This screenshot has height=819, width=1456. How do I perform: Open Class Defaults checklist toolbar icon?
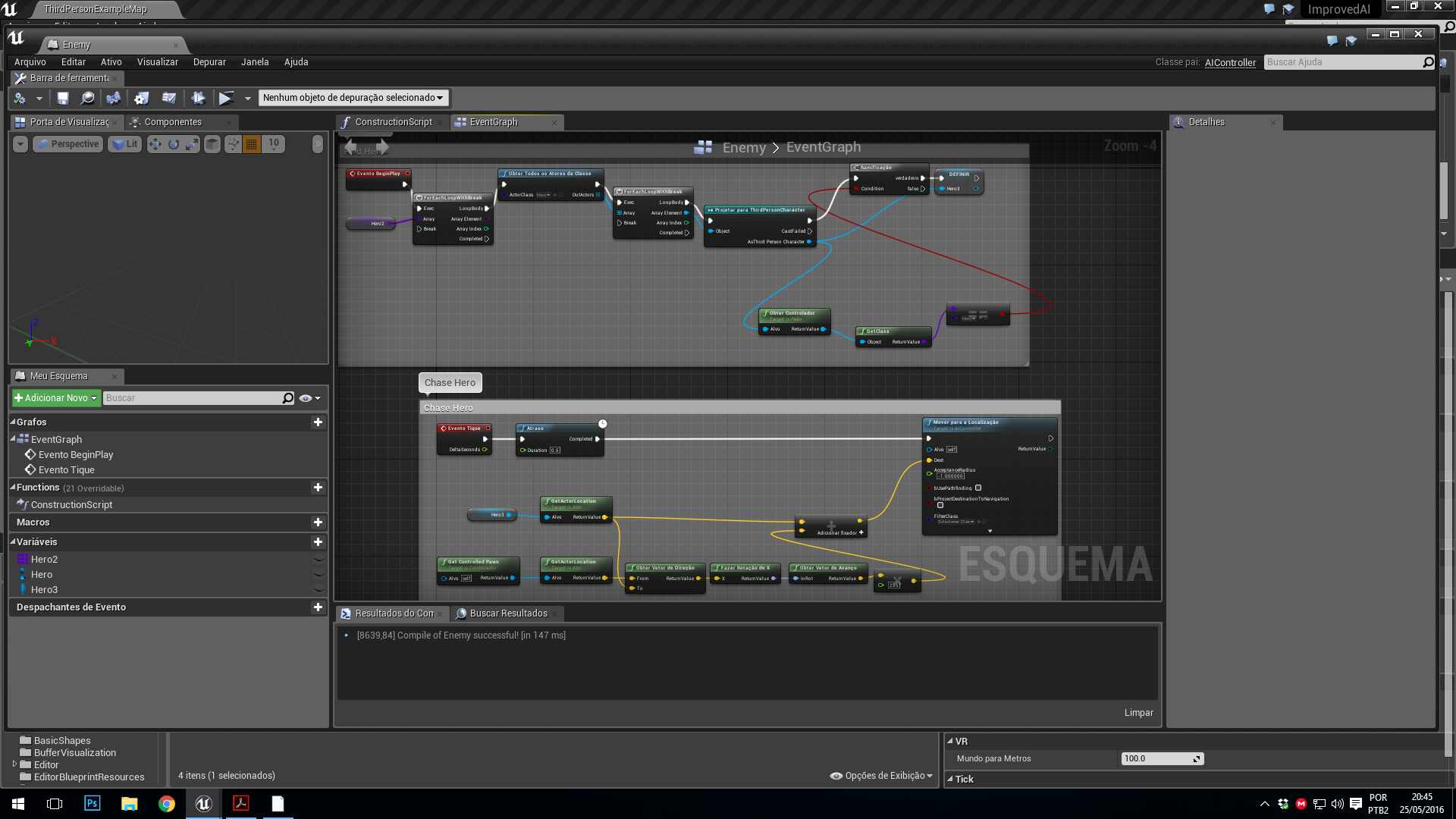click(169, 98)
